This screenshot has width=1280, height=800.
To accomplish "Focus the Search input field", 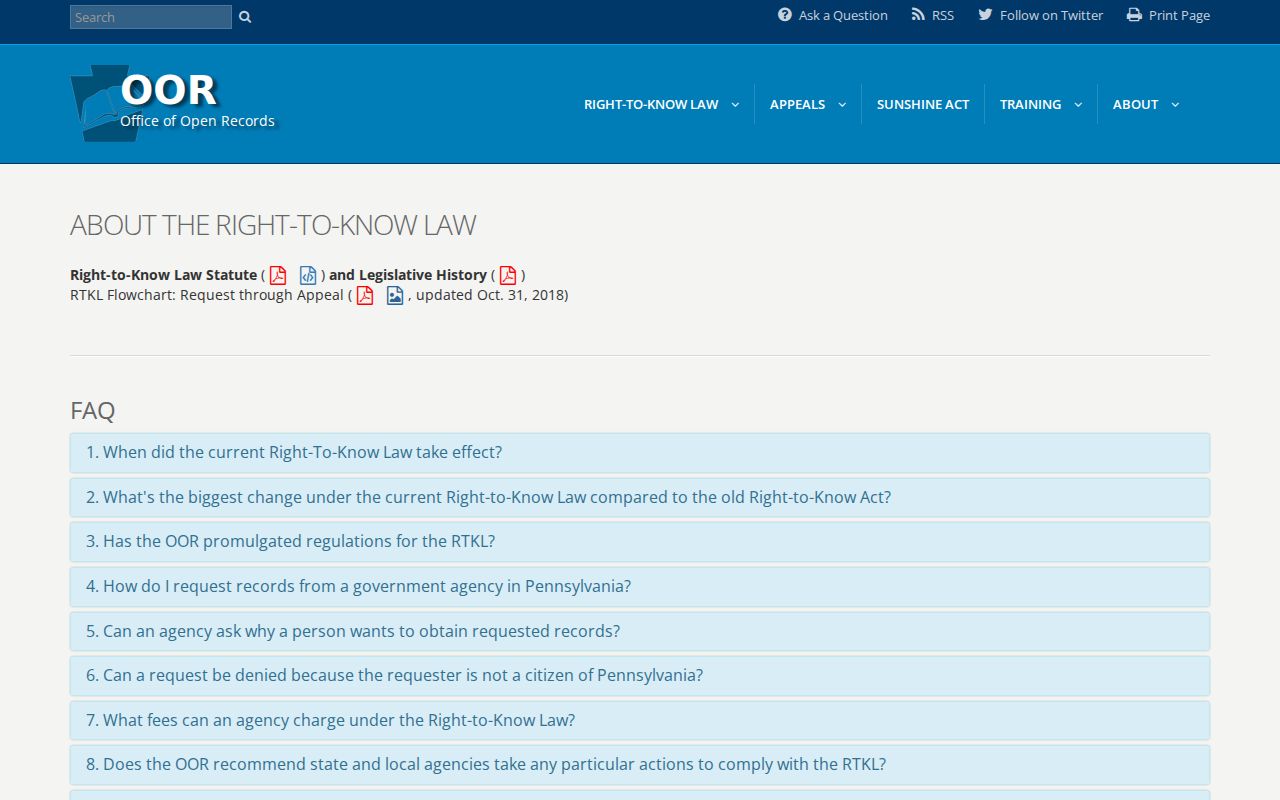I will pyautogui.click(x=151, y=17).
